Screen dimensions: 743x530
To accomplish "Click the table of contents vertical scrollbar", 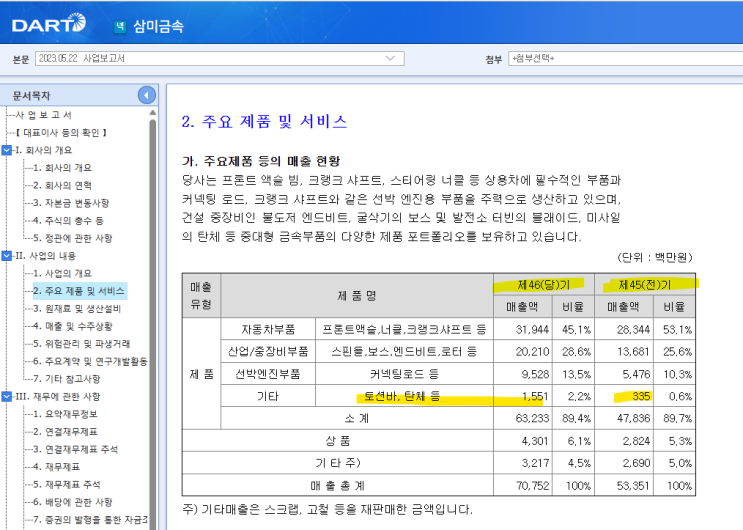I will [153, 322].
